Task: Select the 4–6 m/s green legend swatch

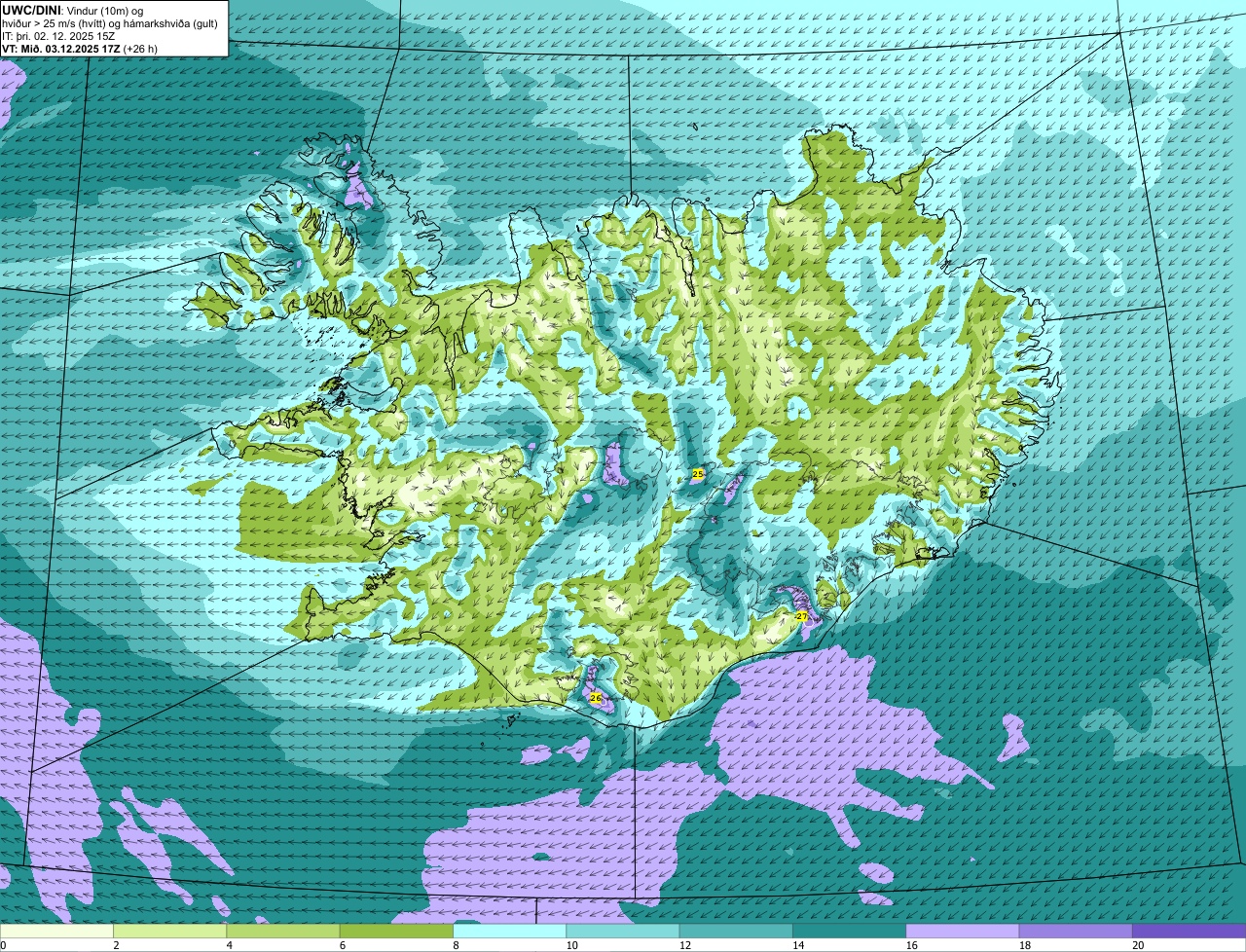Action: tap(283, 932)
